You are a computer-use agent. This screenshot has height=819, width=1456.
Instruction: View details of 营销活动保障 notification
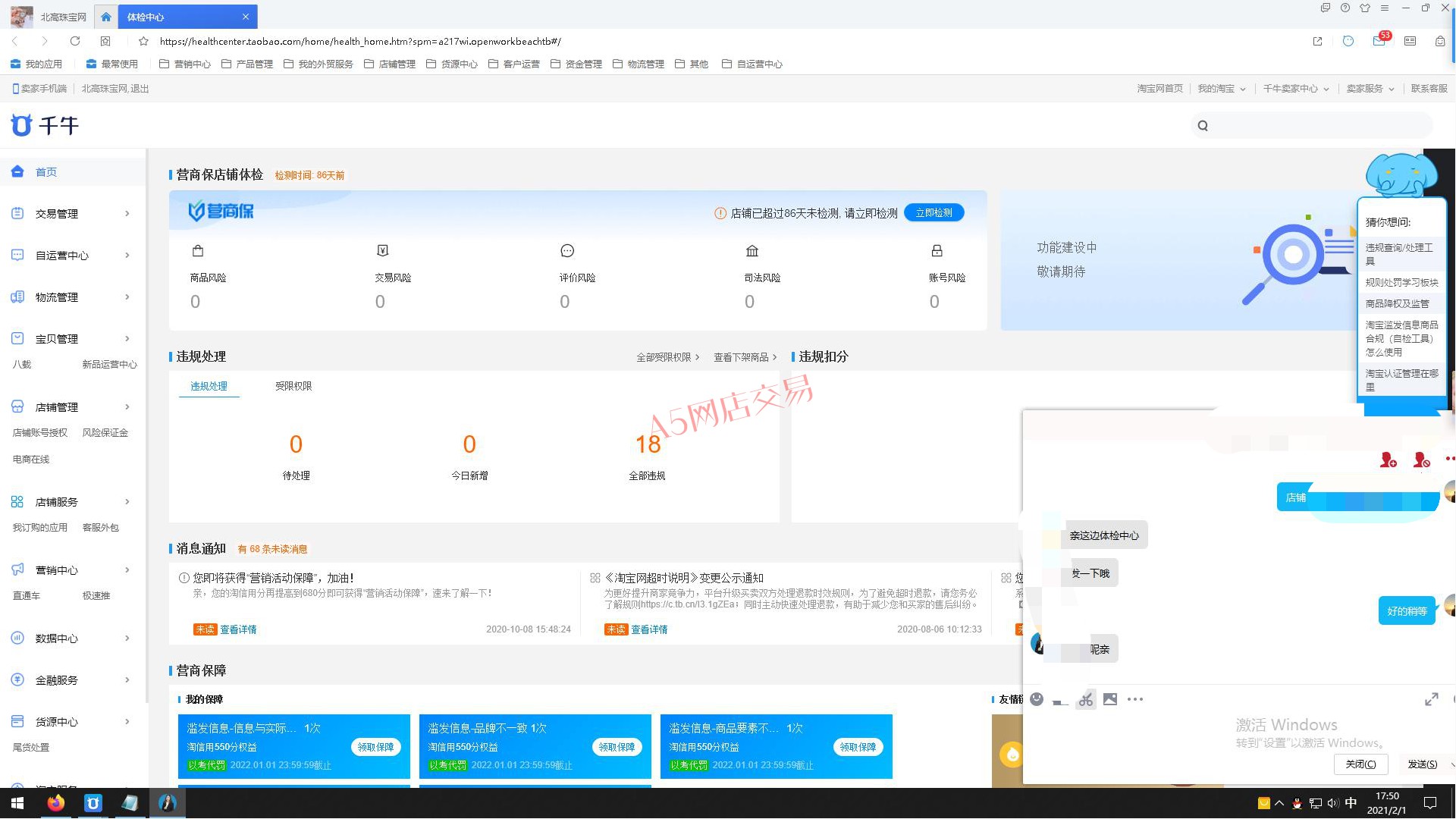pyautogui.click(x=238, y=629)
